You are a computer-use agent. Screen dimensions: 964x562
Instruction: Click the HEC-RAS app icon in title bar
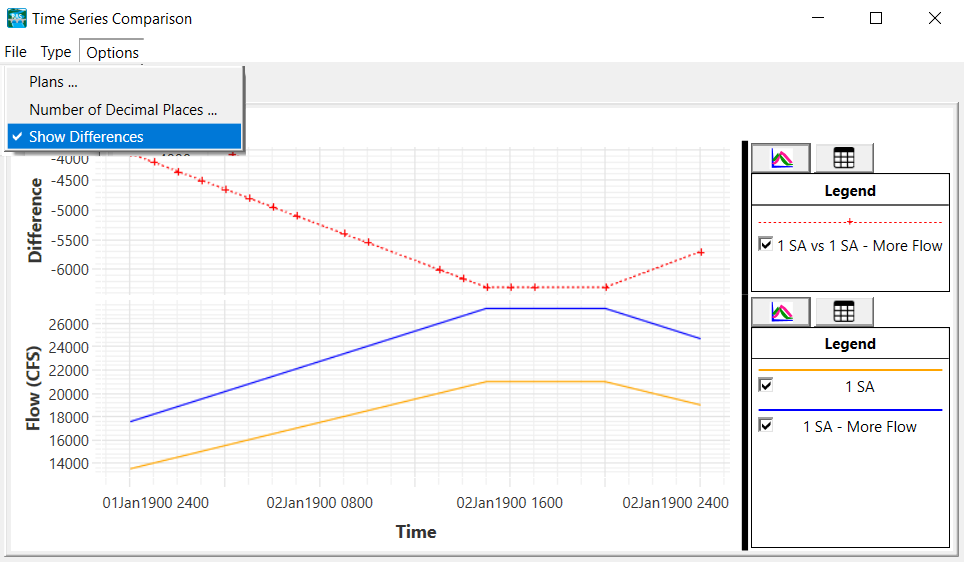(17, 18)
